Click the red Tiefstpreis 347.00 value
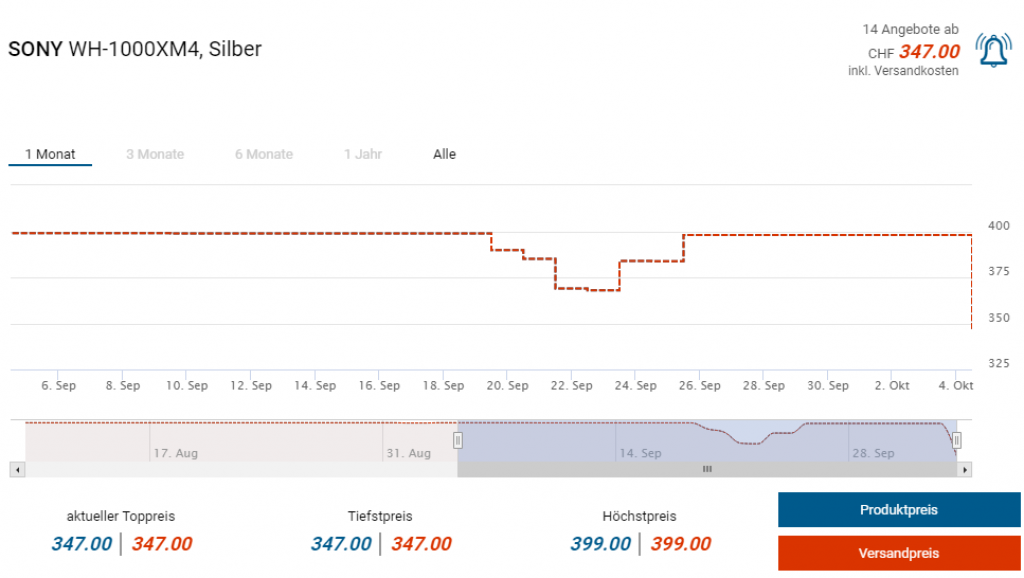This screenshot has width=1024, height=578. point(421,544)
